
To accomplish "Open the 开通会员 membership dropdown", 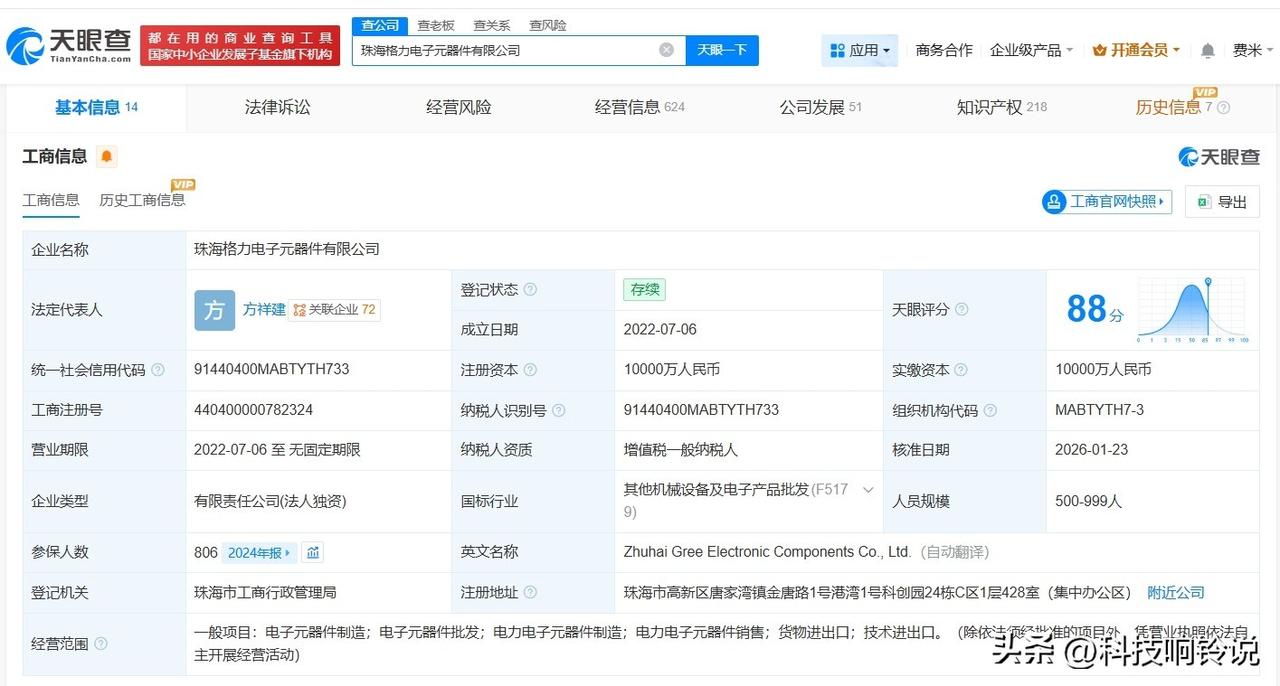I will click(1137, 50).
